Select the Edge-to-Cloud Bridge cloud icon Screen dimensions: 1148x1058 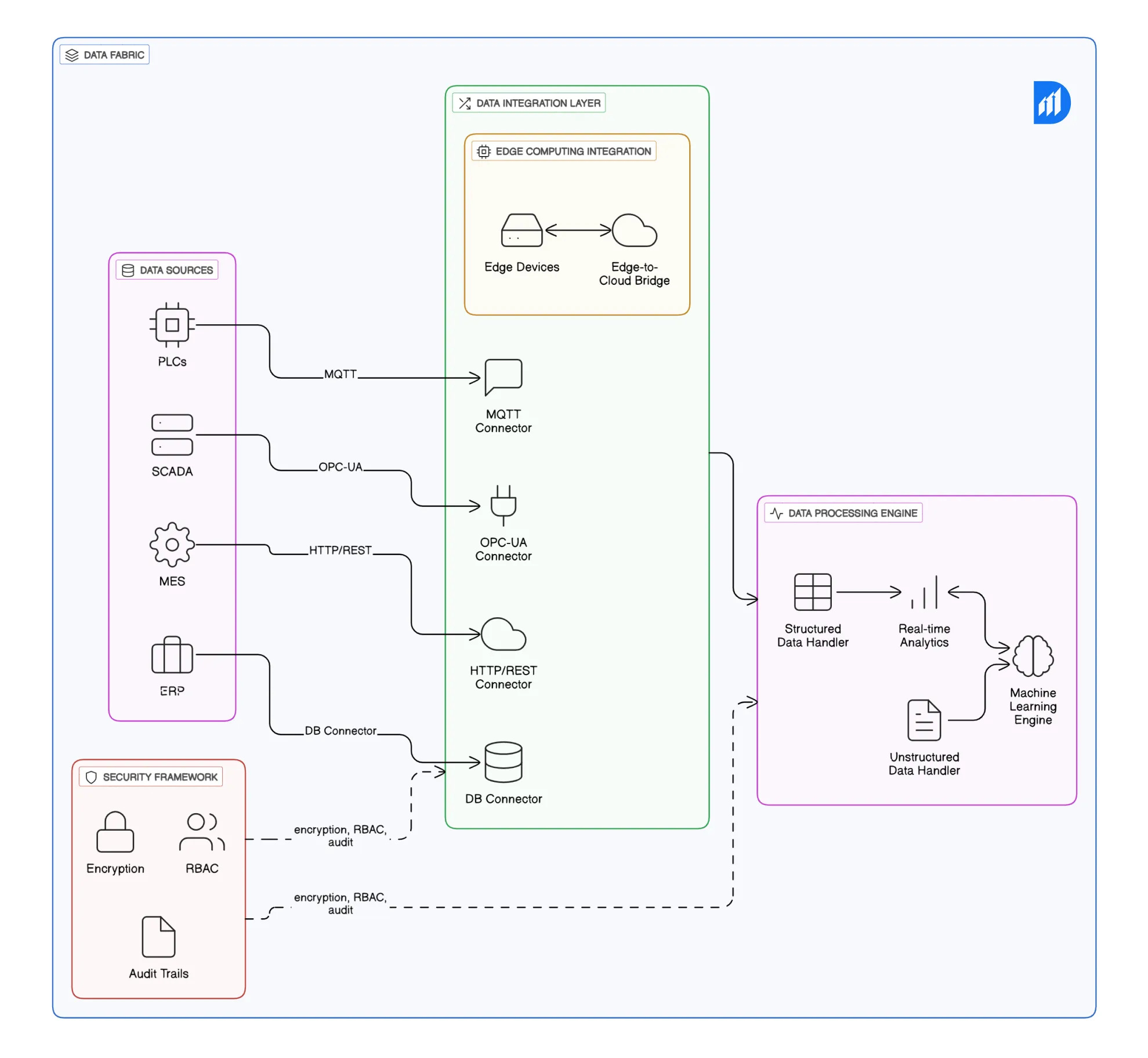(x=633, y=230)
